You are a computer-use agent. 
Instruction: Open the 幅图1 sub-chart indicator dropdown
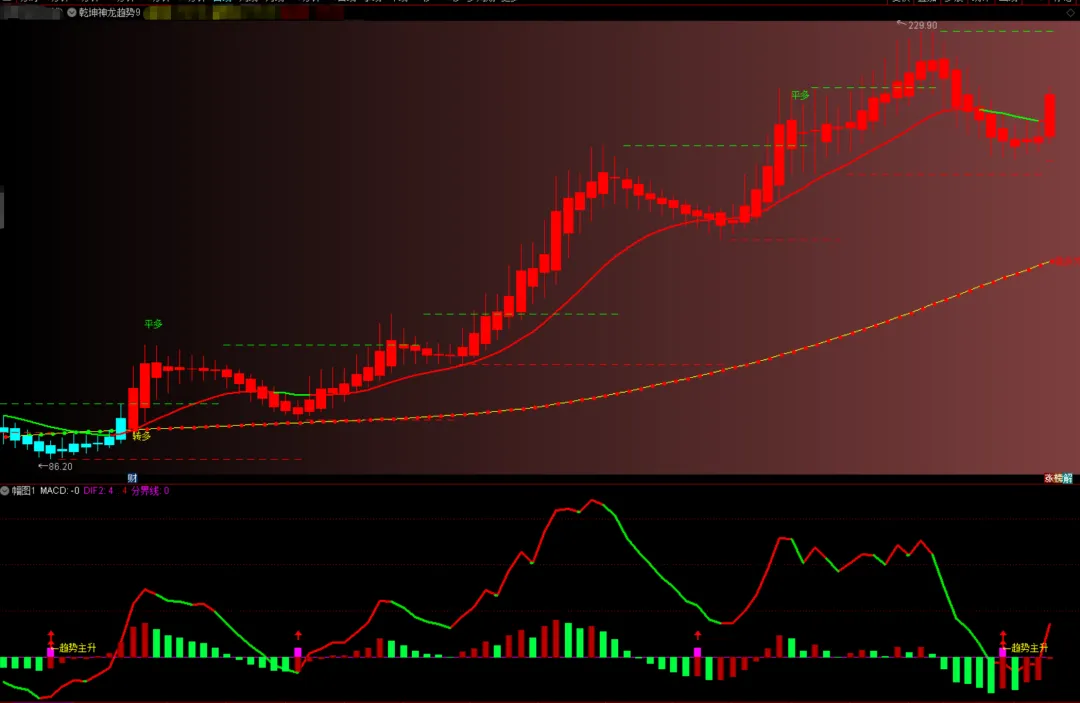click(5, 491)
